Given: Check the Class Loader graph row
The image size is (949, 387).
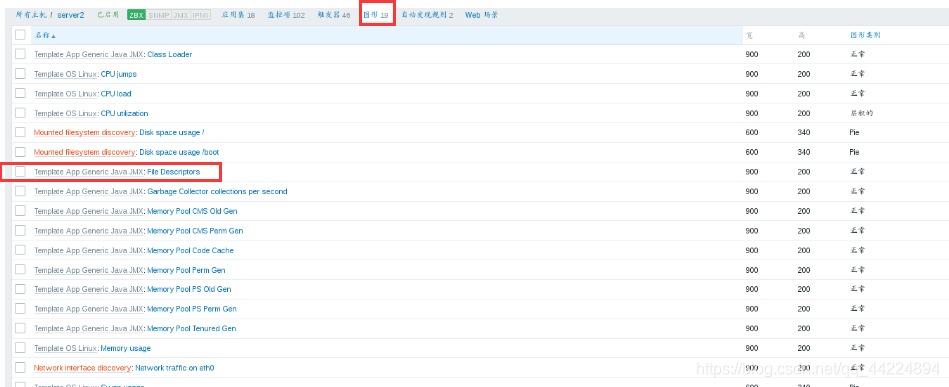Looking at the screenshot, I should 21,54.
